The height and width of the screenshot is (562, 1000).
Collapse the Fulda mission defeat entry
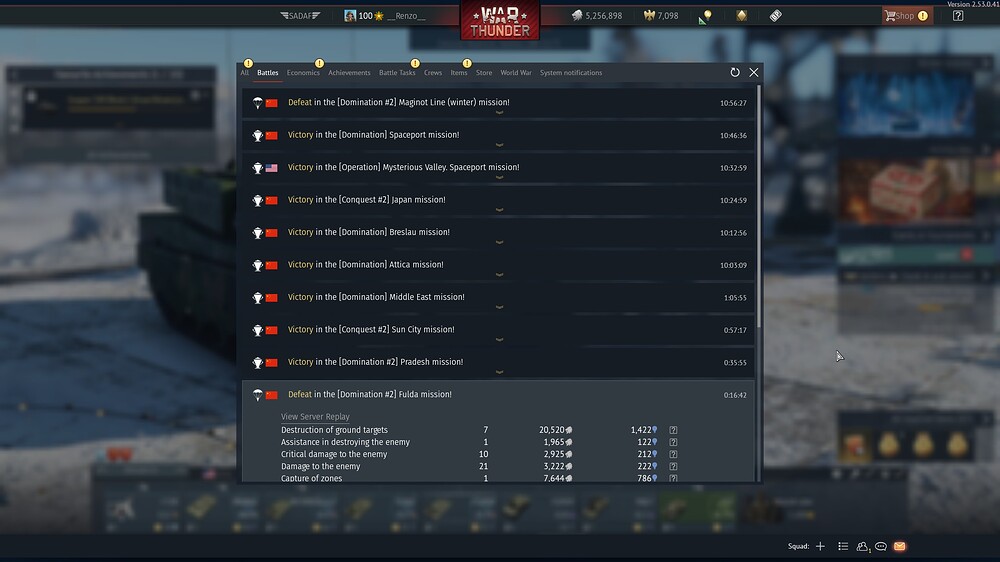pos(498,395)
